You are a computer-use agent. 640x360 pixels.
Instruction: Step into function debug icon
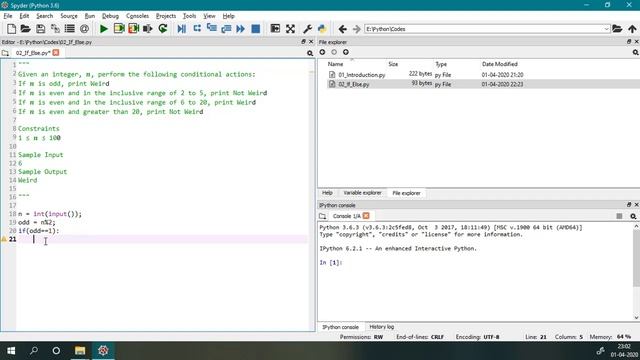coord(211,29)
